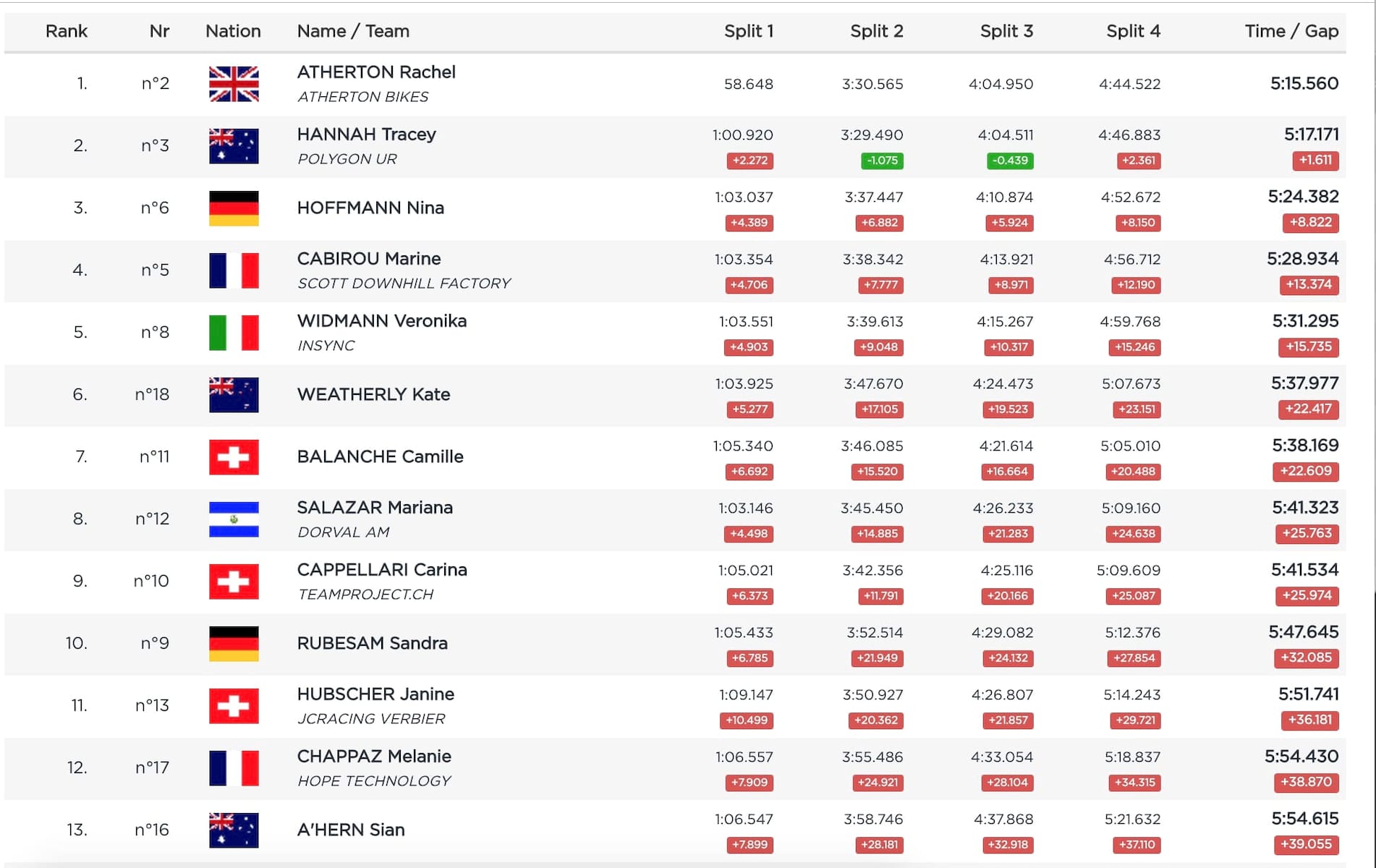
Task: Click the German flag beside Nina Hoffmann
Action: 233,208
